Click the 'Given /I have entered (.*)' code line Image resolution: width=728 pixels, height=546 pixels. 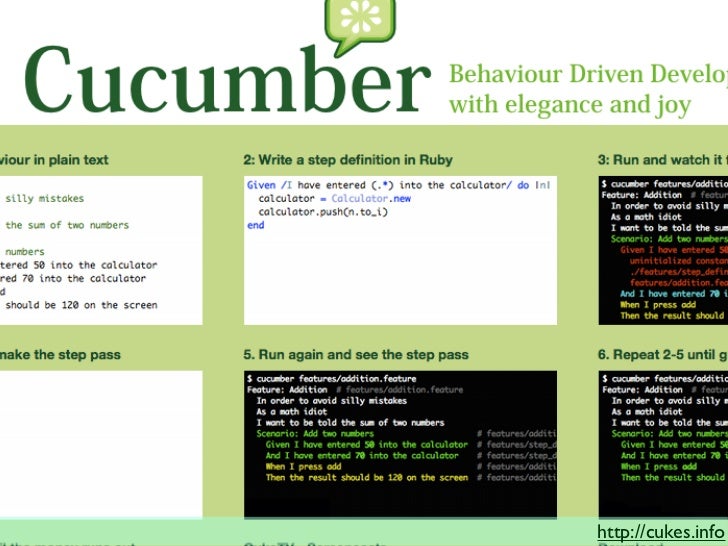click(x=398, y=185)
